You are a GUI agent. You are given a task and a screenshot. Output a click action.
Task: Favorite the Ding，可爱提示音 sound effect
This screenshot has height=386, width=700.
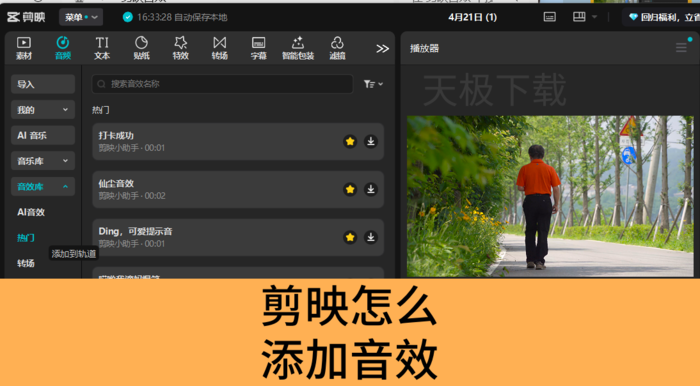(350, 237)
